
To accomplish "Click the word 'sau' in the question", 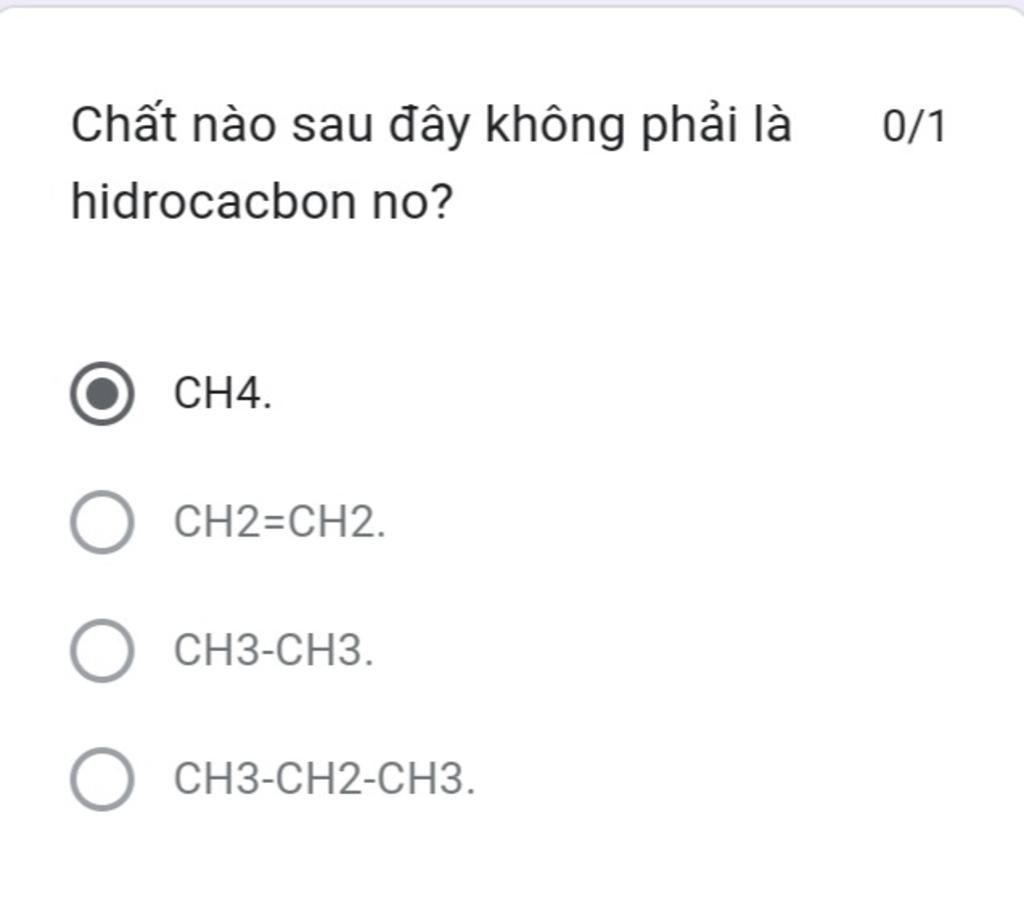I will [332, 128].
